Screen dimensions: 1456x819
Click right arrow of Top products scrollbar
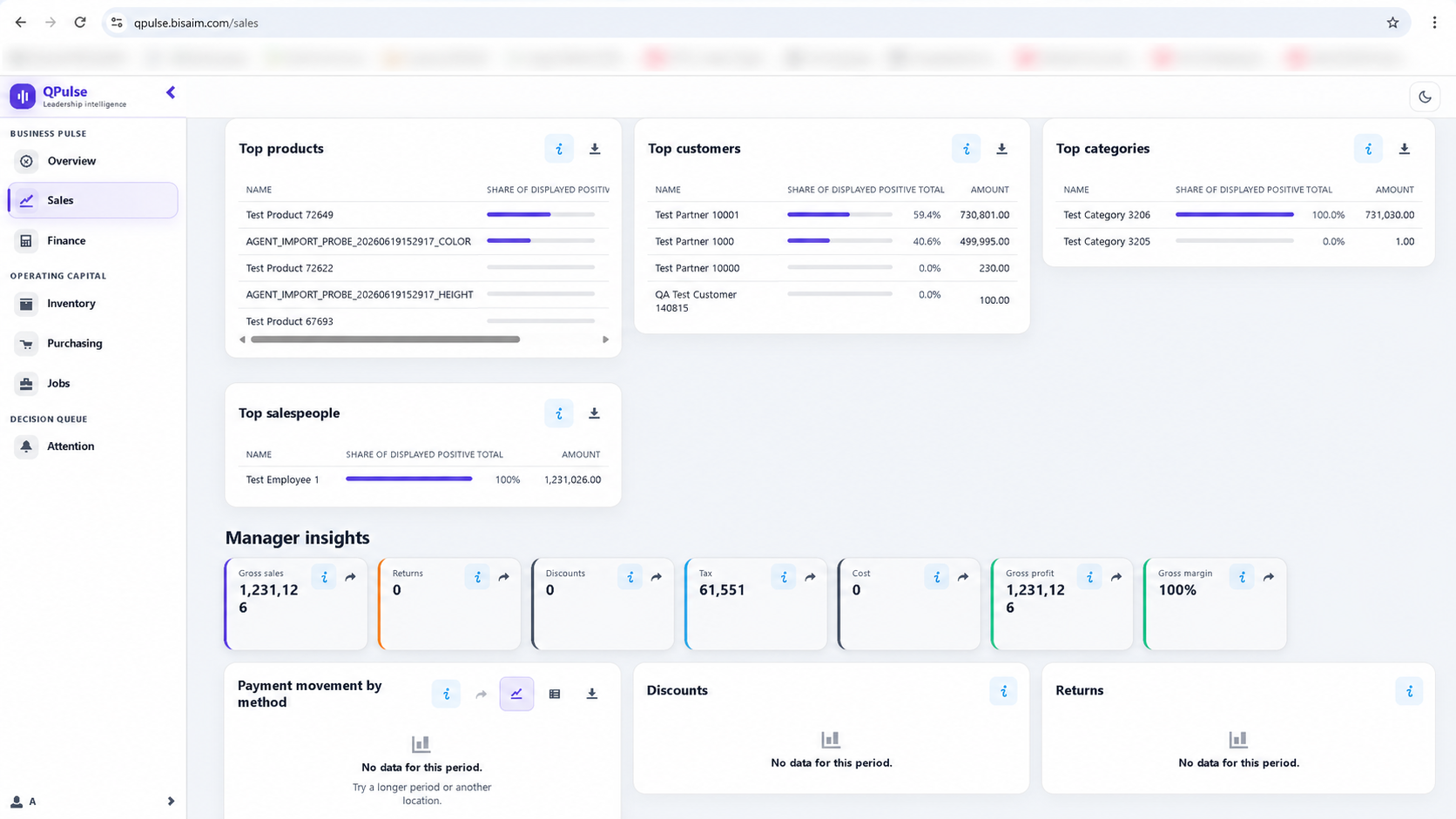605,339
